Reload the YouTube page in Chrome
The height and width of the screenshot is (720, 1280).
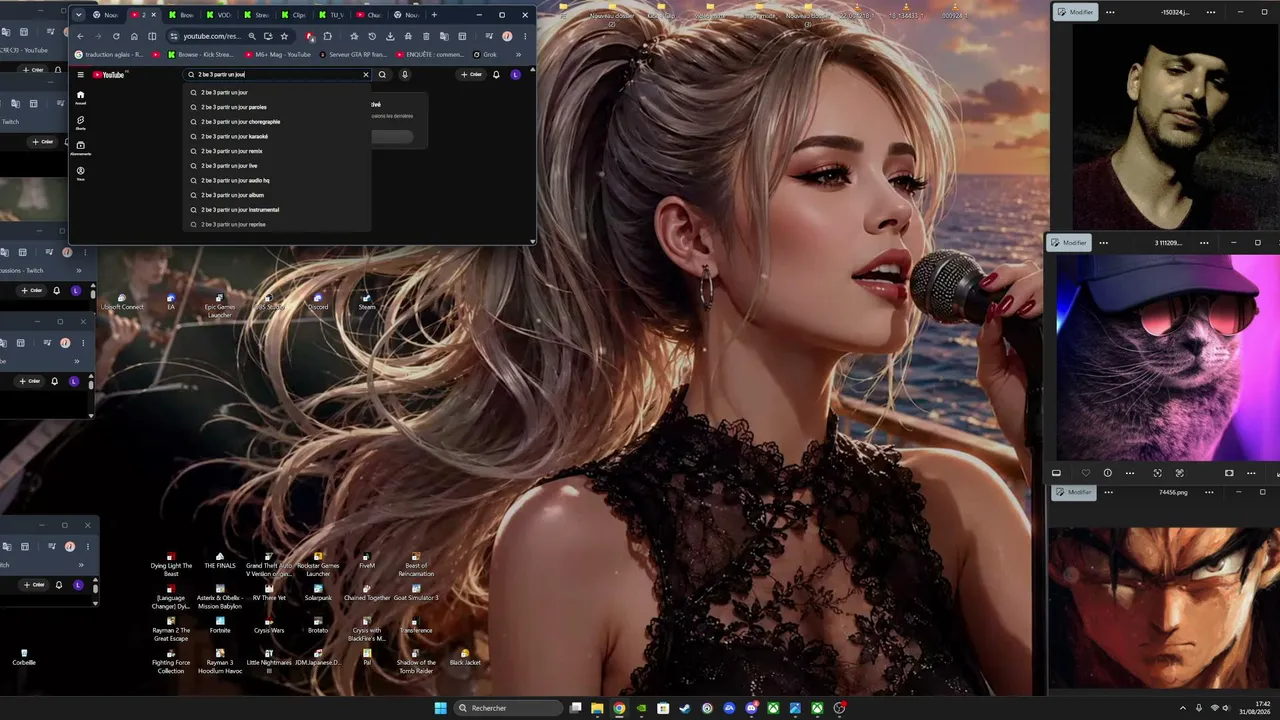(116, 36)
